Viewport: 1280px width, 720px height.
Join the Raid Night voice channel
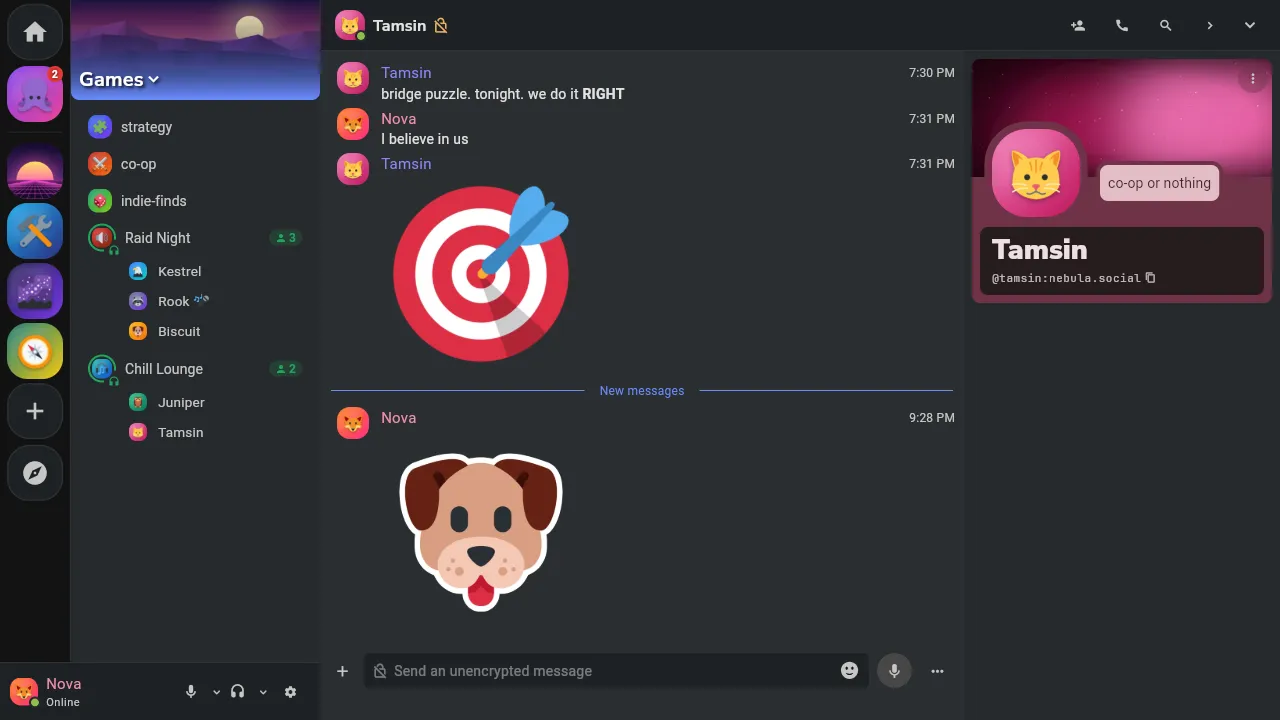[196, 238]
